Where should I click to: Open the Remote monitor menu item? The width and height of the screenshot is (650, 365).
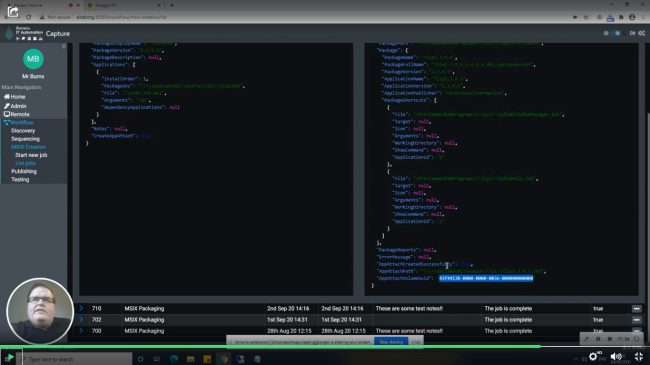point(17,114)
